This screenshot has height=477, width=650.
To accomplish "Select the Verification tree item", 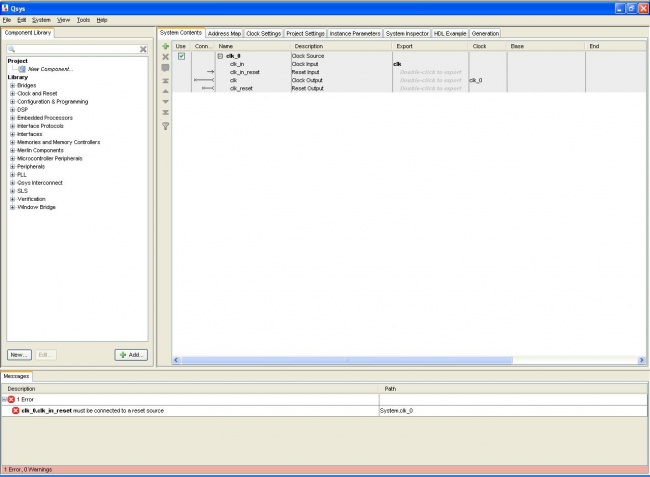I will click(32, 199).
